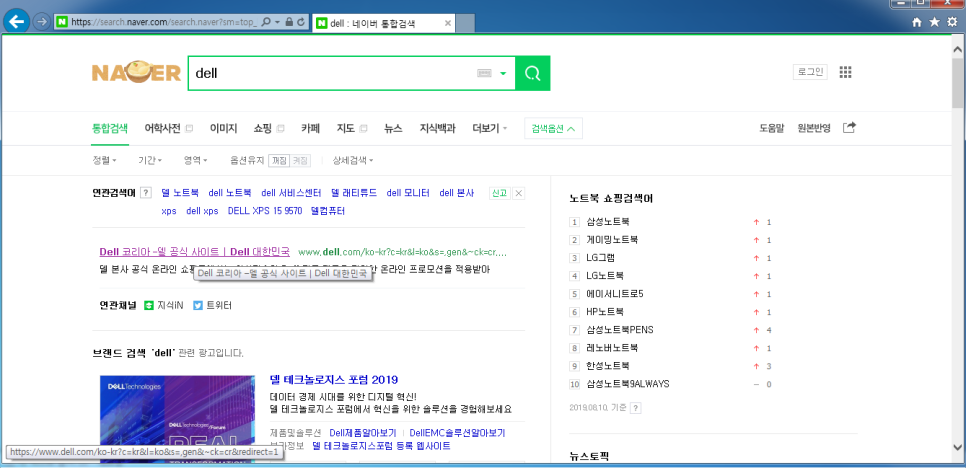
Task: Click the 지식iN channel icon link
Action: tap(163, 305)
